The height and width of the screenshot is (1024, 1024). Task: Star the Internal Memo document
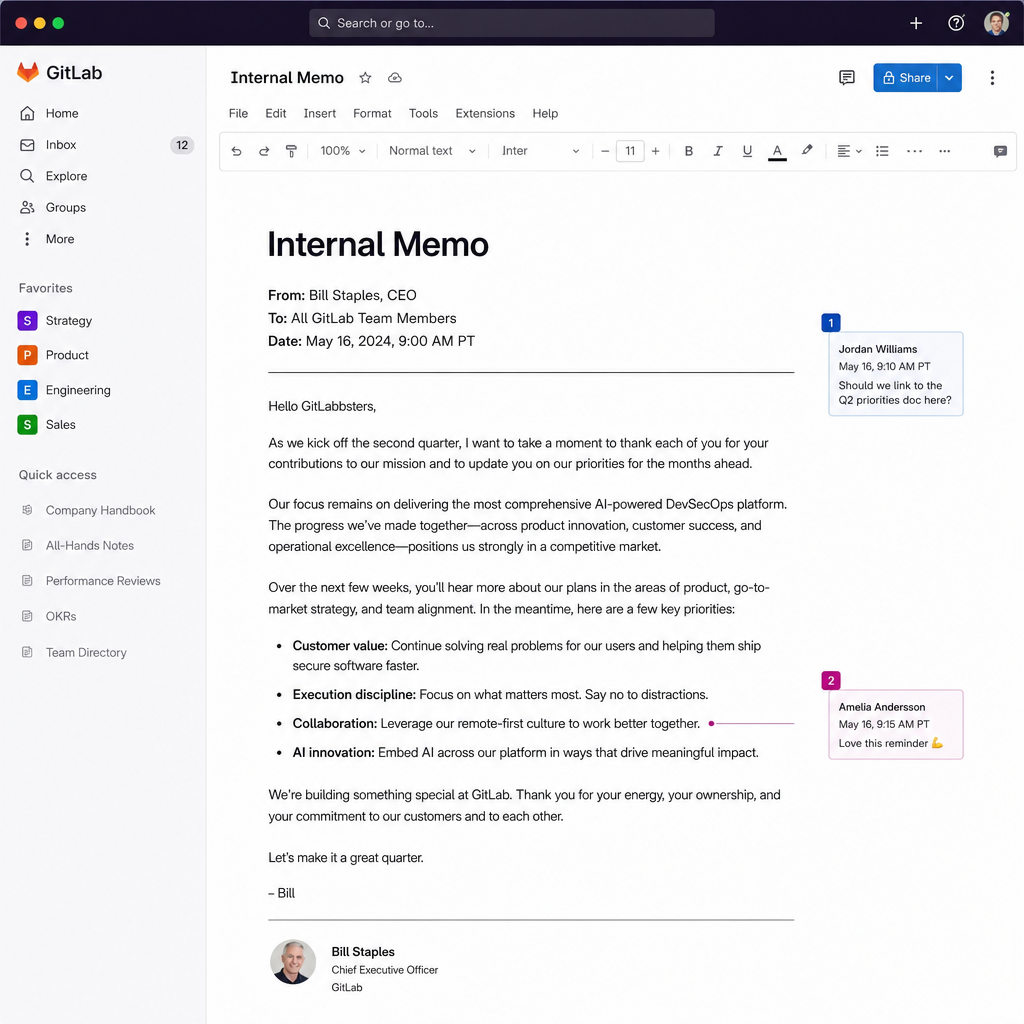tap(365, 78)
